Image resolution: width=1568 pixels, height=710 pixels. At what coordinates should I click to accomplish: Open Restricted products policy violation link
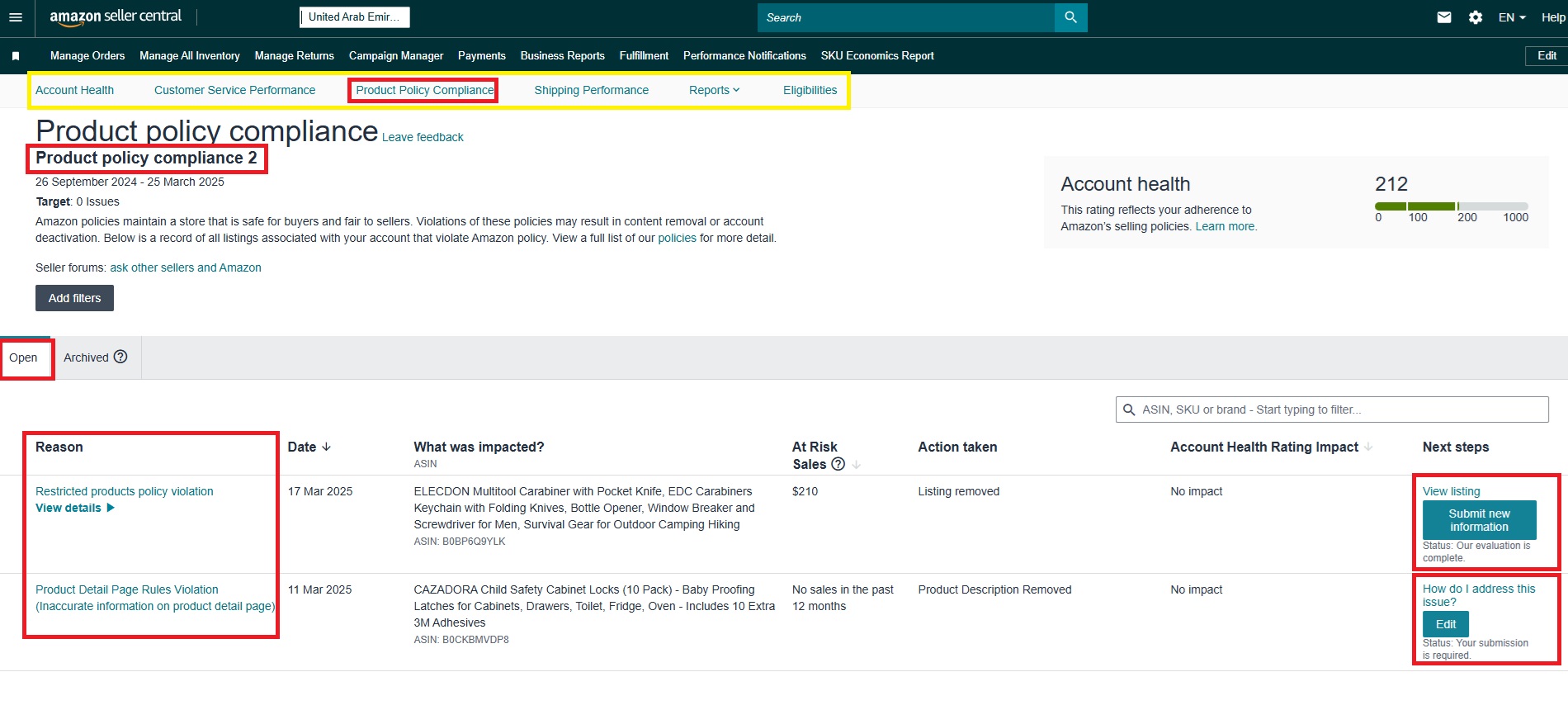(125, 491)
